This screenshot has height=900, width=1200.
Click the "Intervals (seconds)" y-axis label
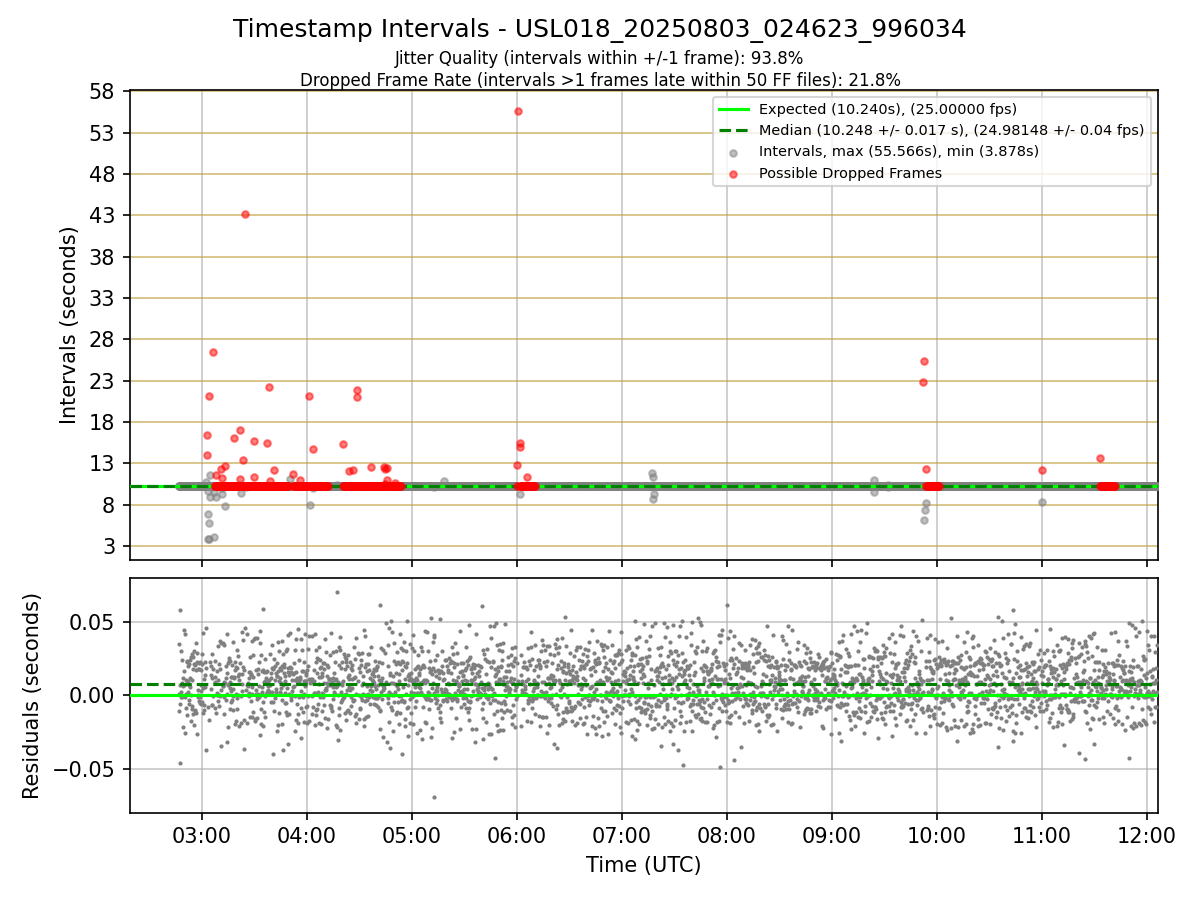69,325
